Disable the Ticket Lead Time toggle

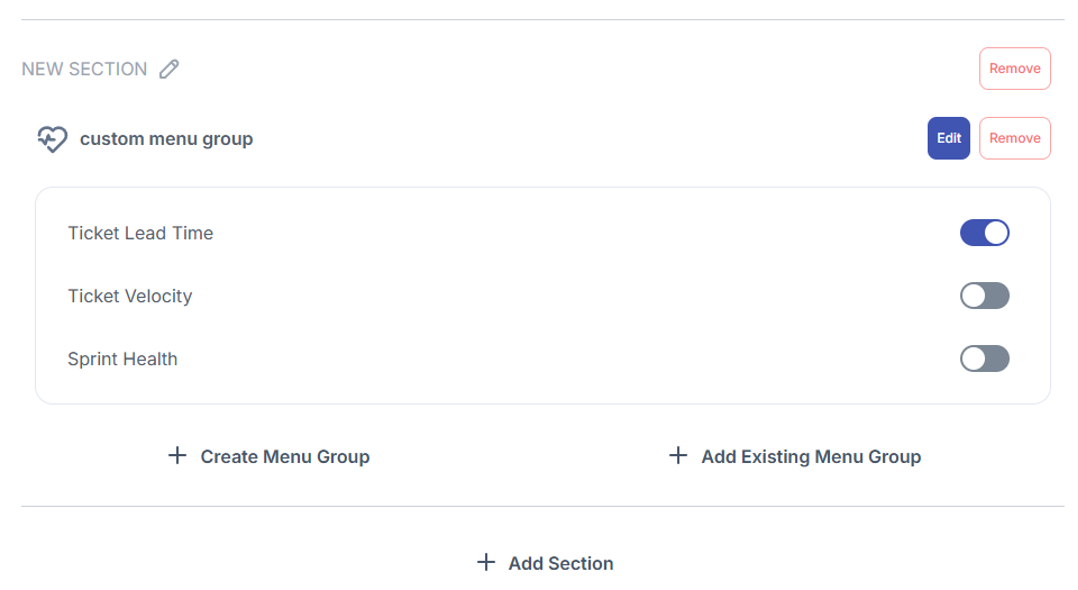click(x=984, y=233)
